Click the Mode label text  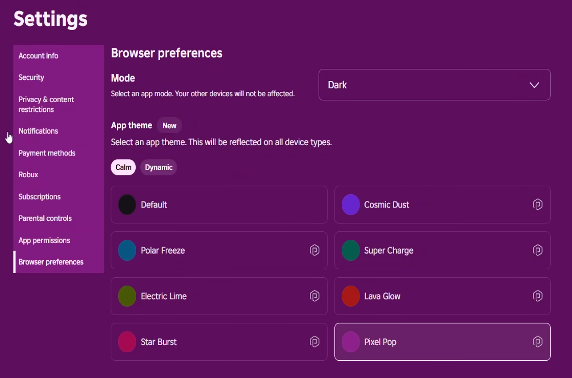pyautogui.click(x=123, y=78)
